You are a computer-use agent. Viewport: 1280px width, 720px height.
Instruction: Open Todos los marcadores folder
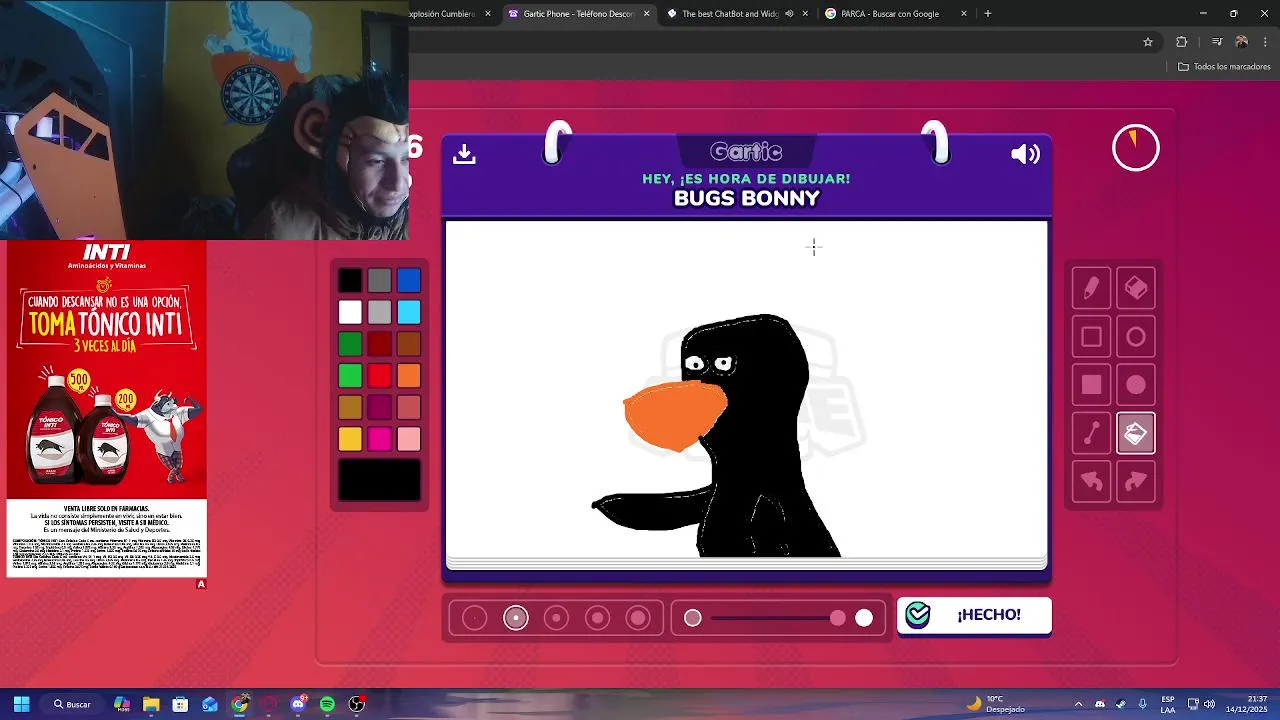tap(1224, 67)
